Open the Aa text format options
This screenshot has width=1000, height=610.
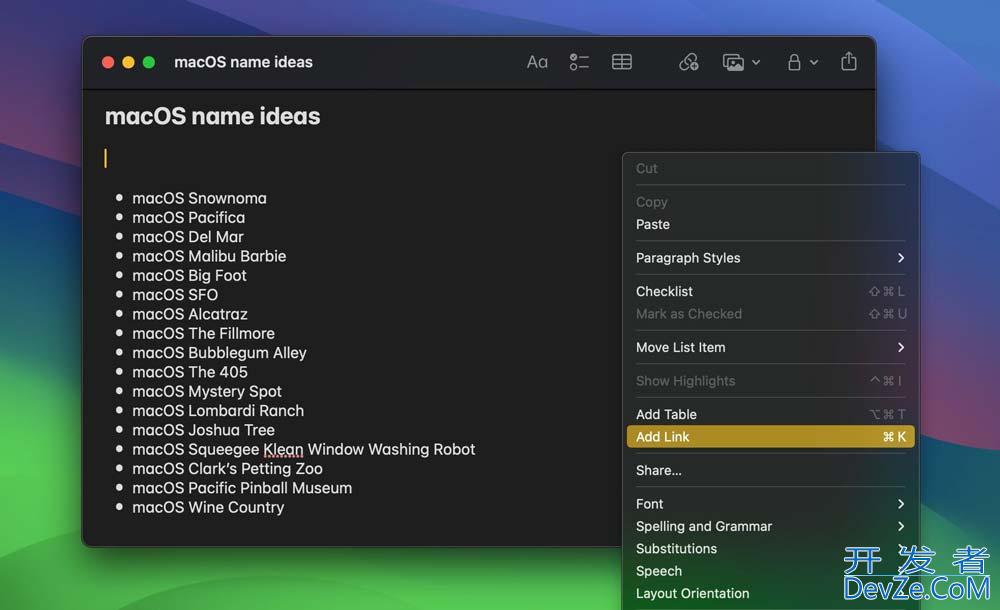[537, 62]
